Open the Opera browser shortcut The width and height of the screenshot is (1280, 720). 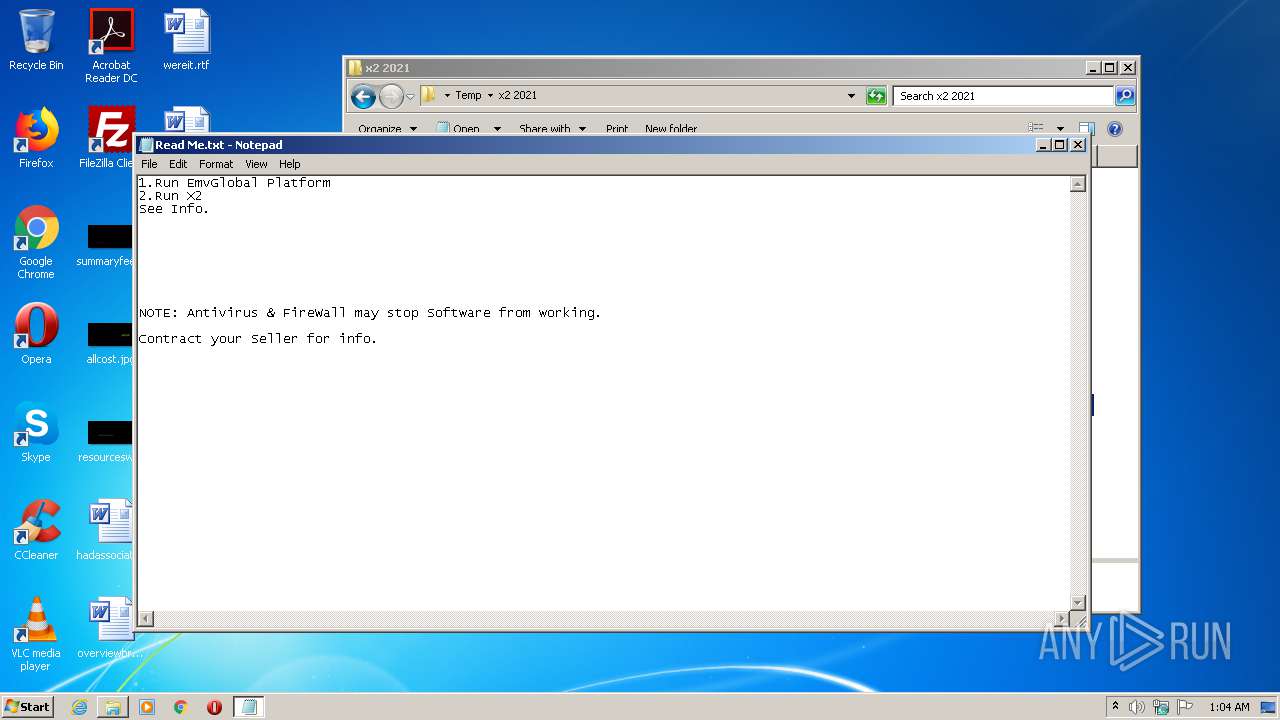click(36, 334)
